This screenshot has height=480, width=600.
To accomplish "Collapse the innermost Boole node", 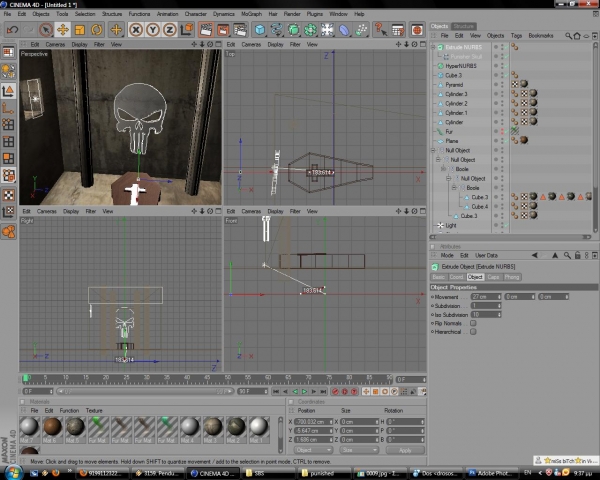I will 454,188.
